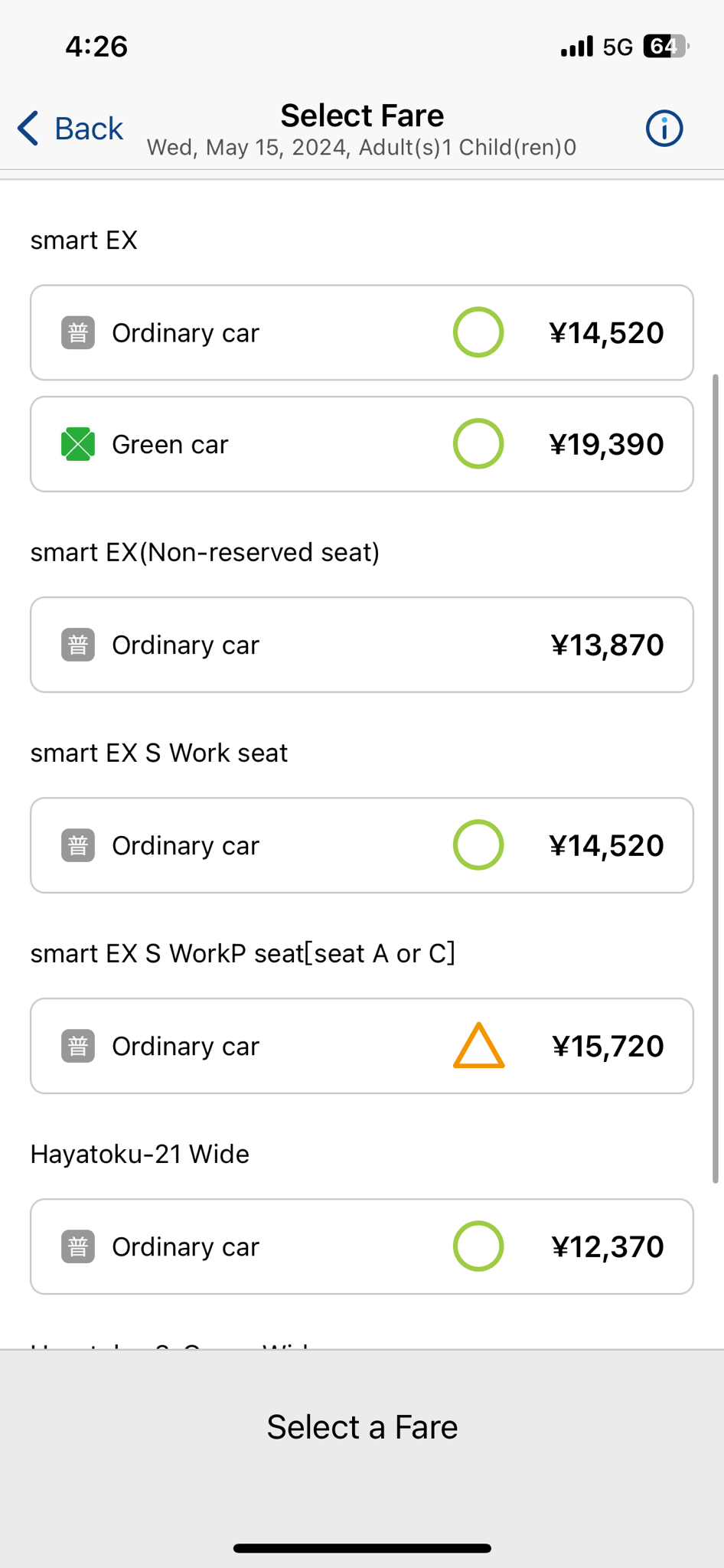Tap the smart EX ¥14,520 Ordinary car price
Viewport: 724px width, 1568px height.
point(606,333)
